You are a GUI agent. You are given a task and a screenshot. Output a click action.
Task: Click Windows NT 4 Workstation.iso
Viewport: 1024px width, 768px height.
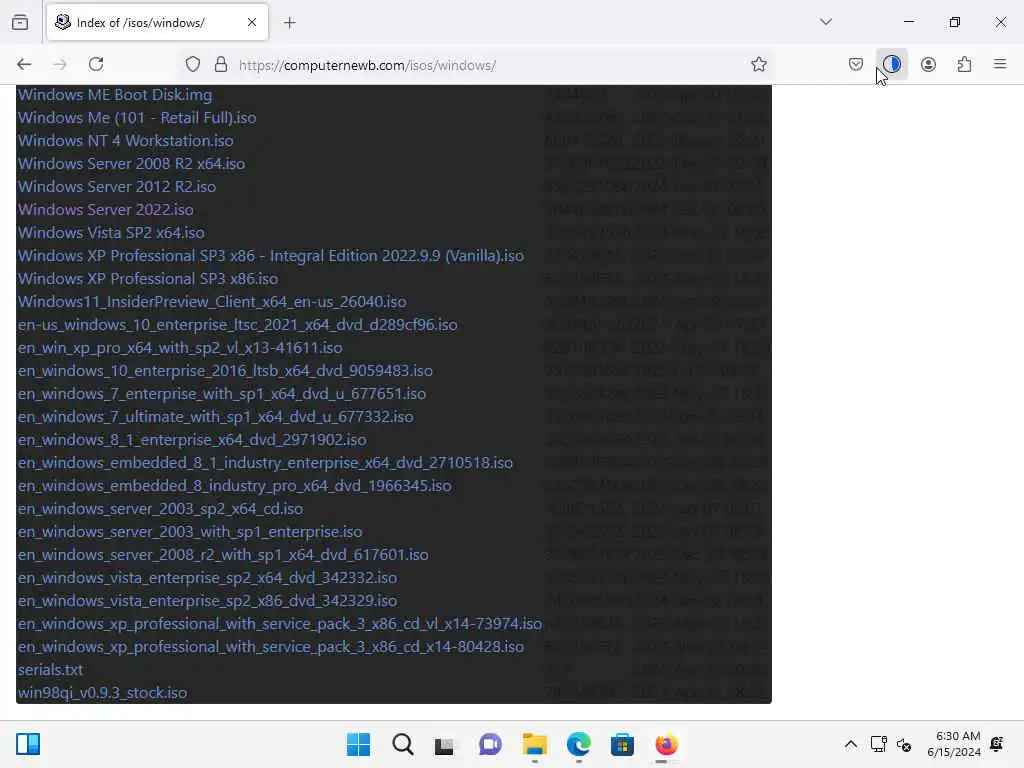click(x=125, y=140)
